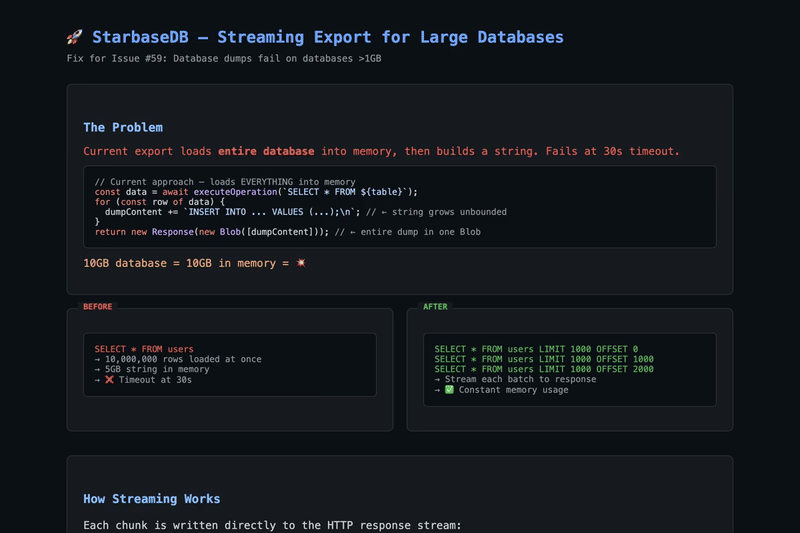Click the 'return new Response(new Blob' code line

(x=288, y=232)
